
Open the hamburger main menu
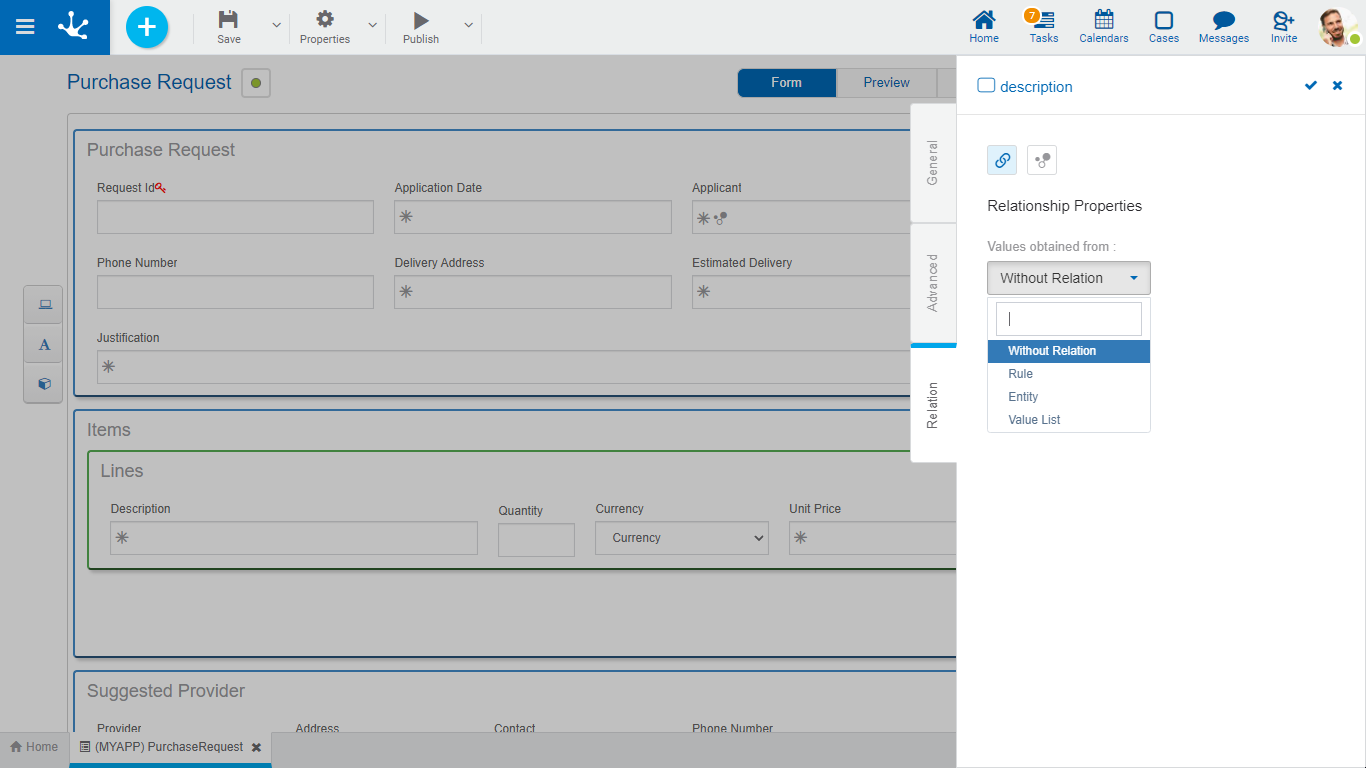[25, 27]
